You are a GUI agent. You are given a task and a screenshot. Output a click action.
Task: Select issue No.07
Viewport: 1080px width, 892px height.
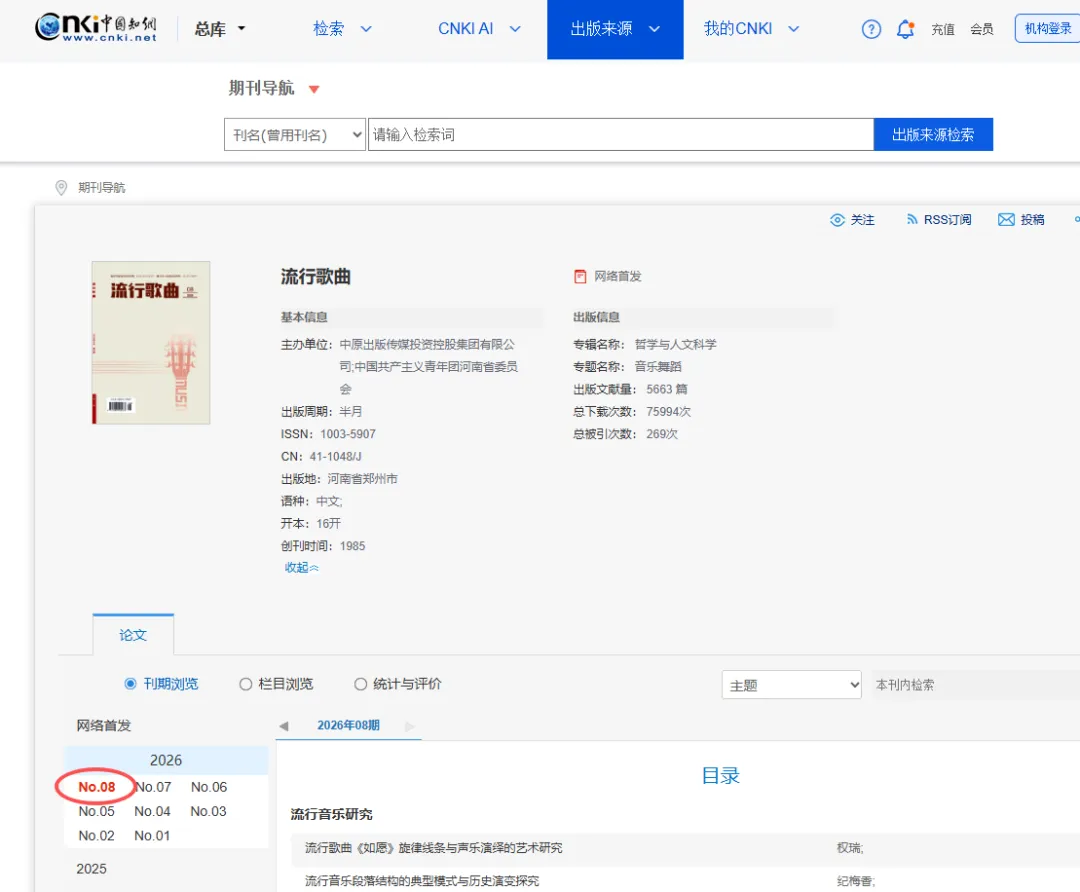(153, 787)
